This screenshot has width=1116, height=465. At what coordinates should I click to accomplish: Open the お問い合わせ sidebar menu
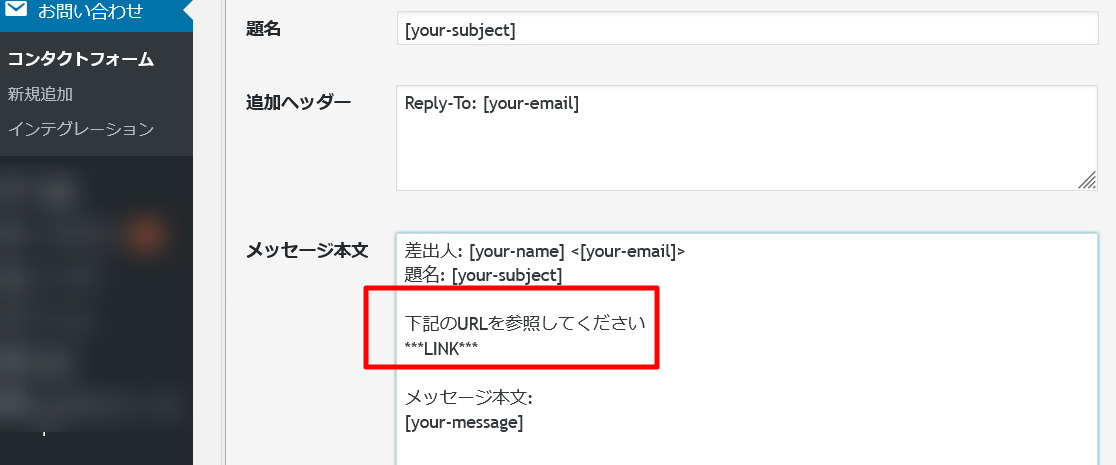click(90, 13)
